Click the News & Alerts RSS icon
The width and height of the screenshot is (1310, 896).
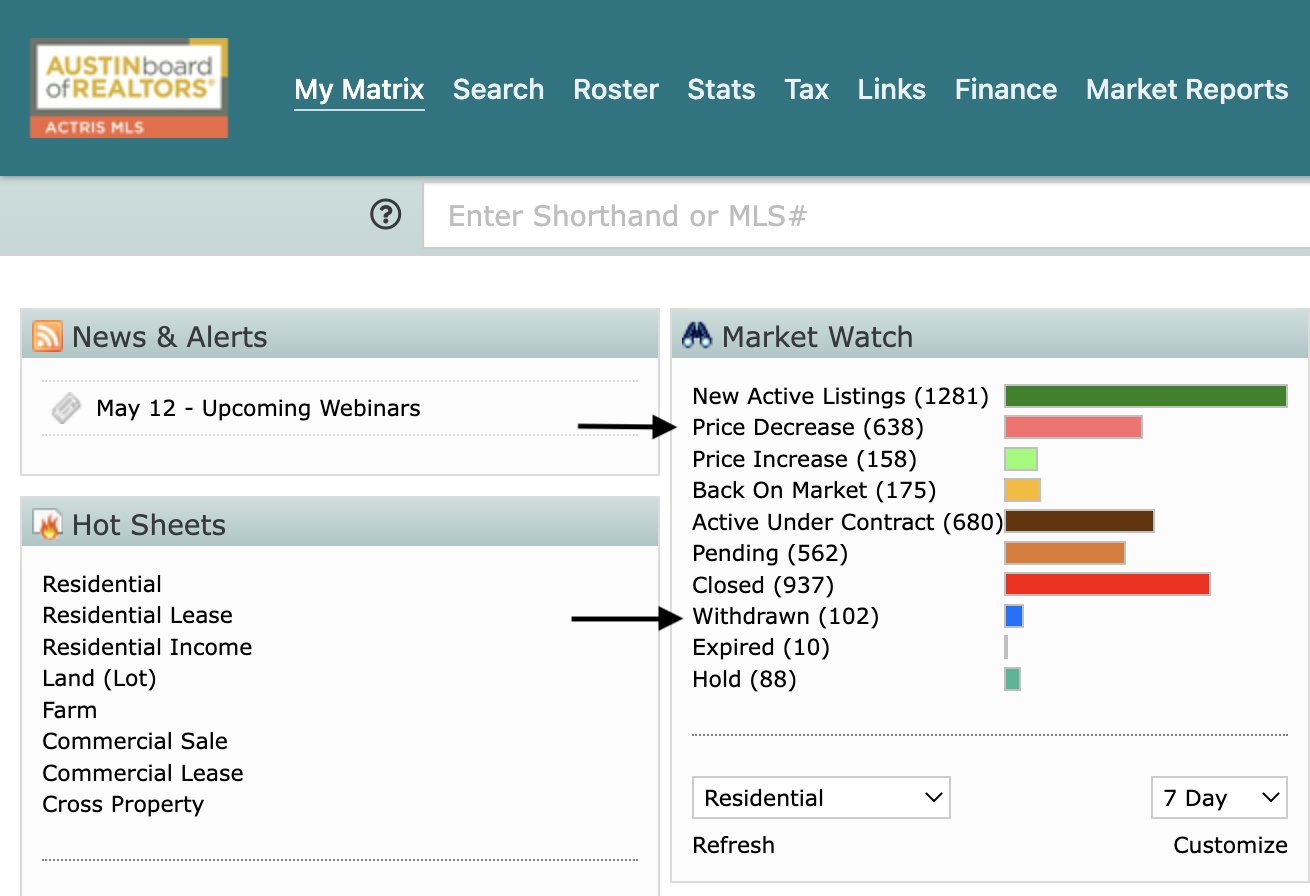[x=47, y=336]
